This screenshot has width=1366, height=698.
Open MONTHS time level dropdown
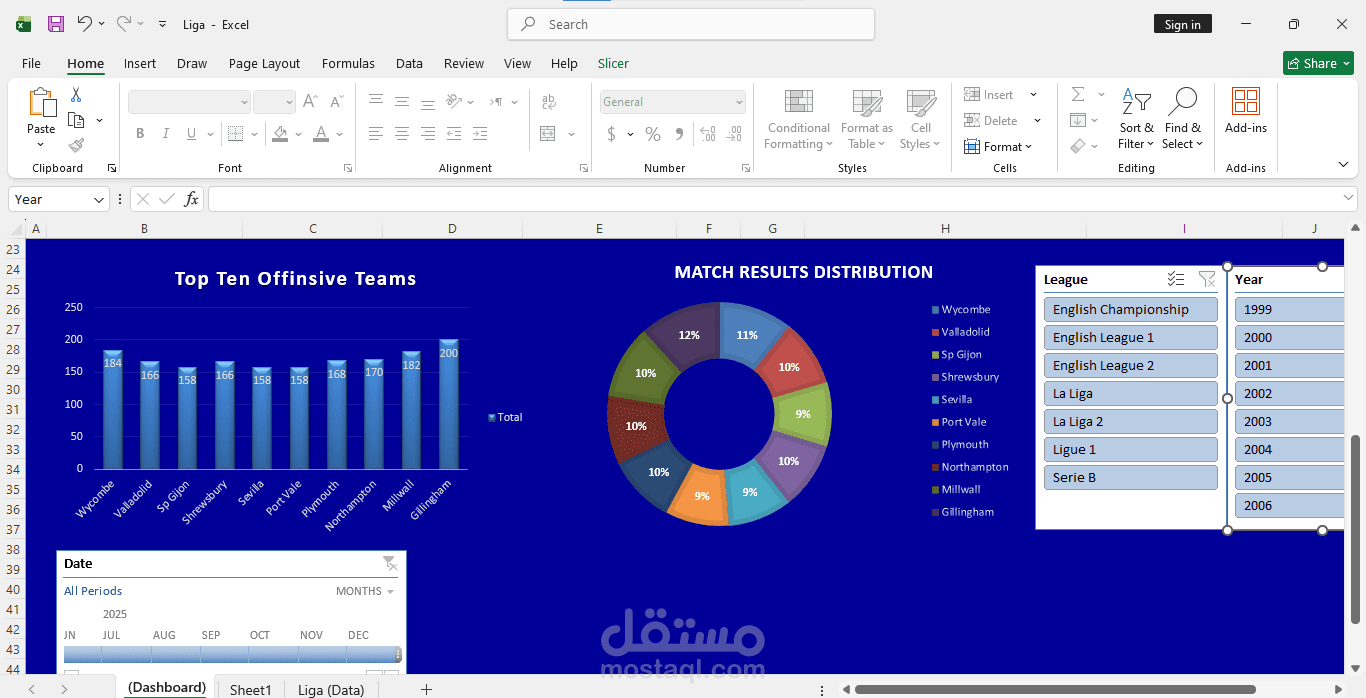tap(365, 591)
